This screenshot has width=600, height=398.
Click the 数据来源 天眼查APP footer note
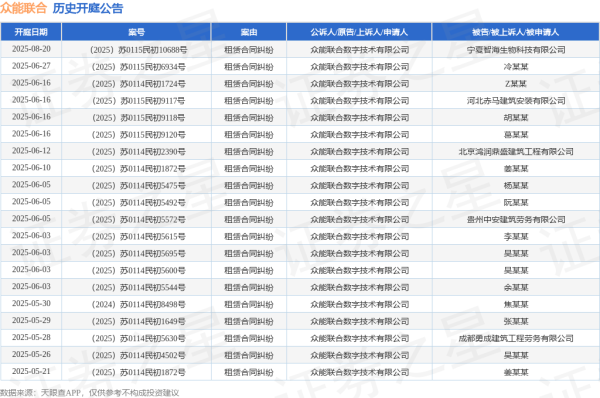(x=90, y=393)
